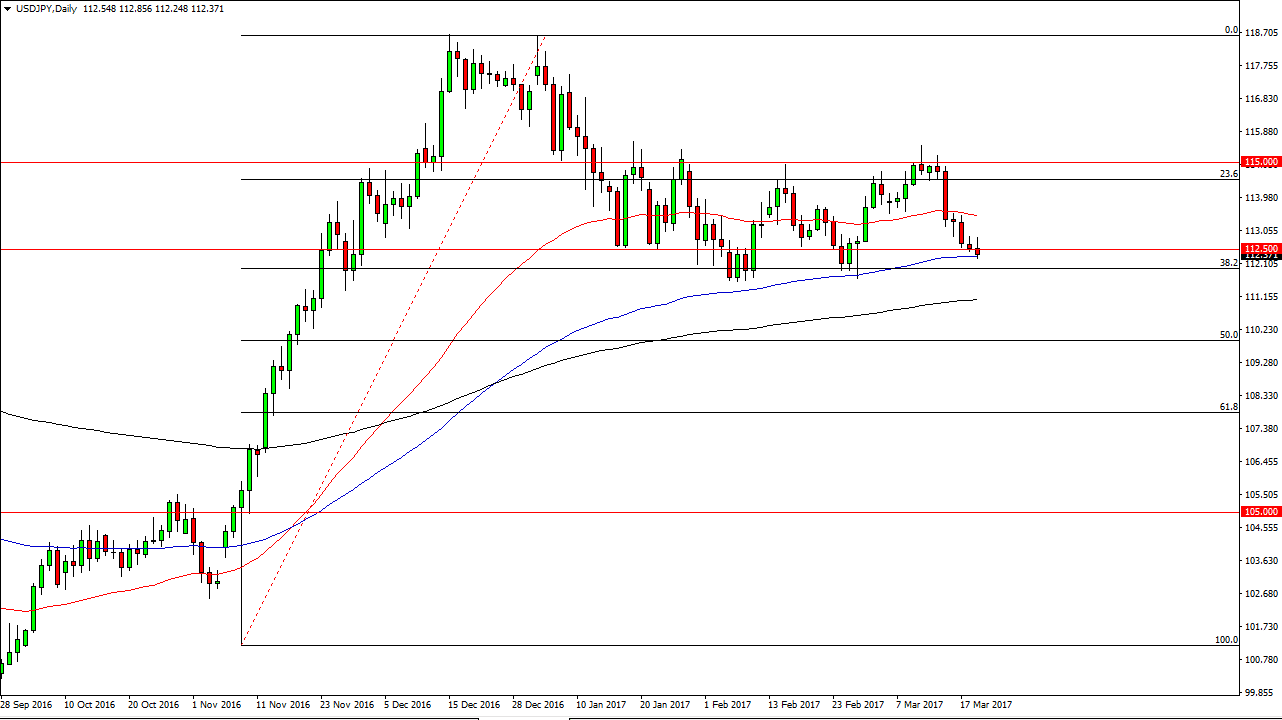
Task: Click the 0.0 Fibonacci level label
Action: tap(1232, 30)
